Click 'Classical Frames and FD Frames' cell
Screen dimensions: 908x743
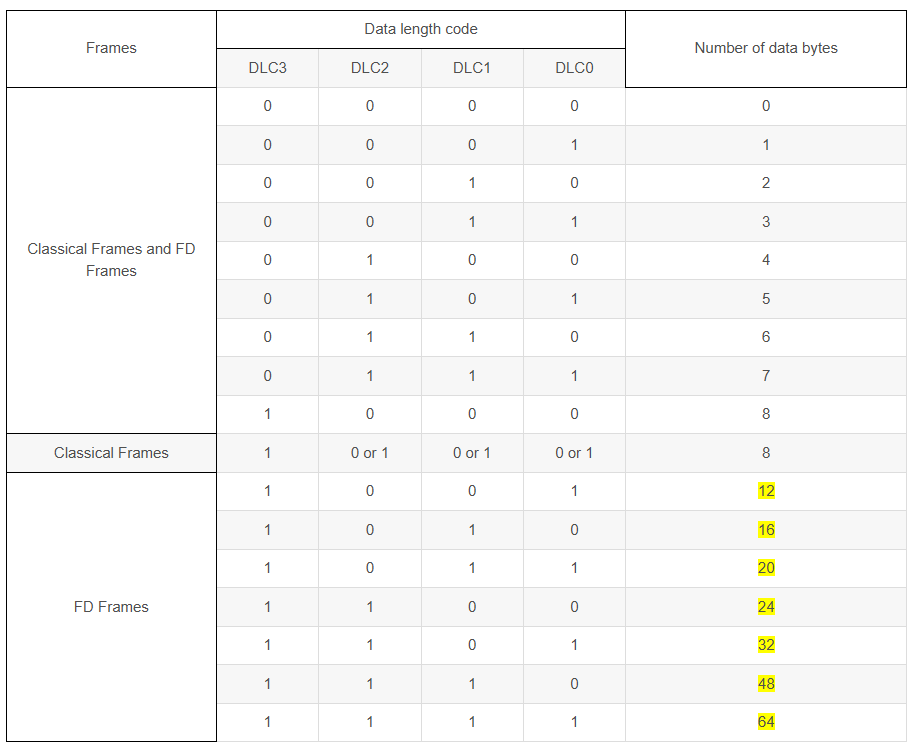coord(111,260)
